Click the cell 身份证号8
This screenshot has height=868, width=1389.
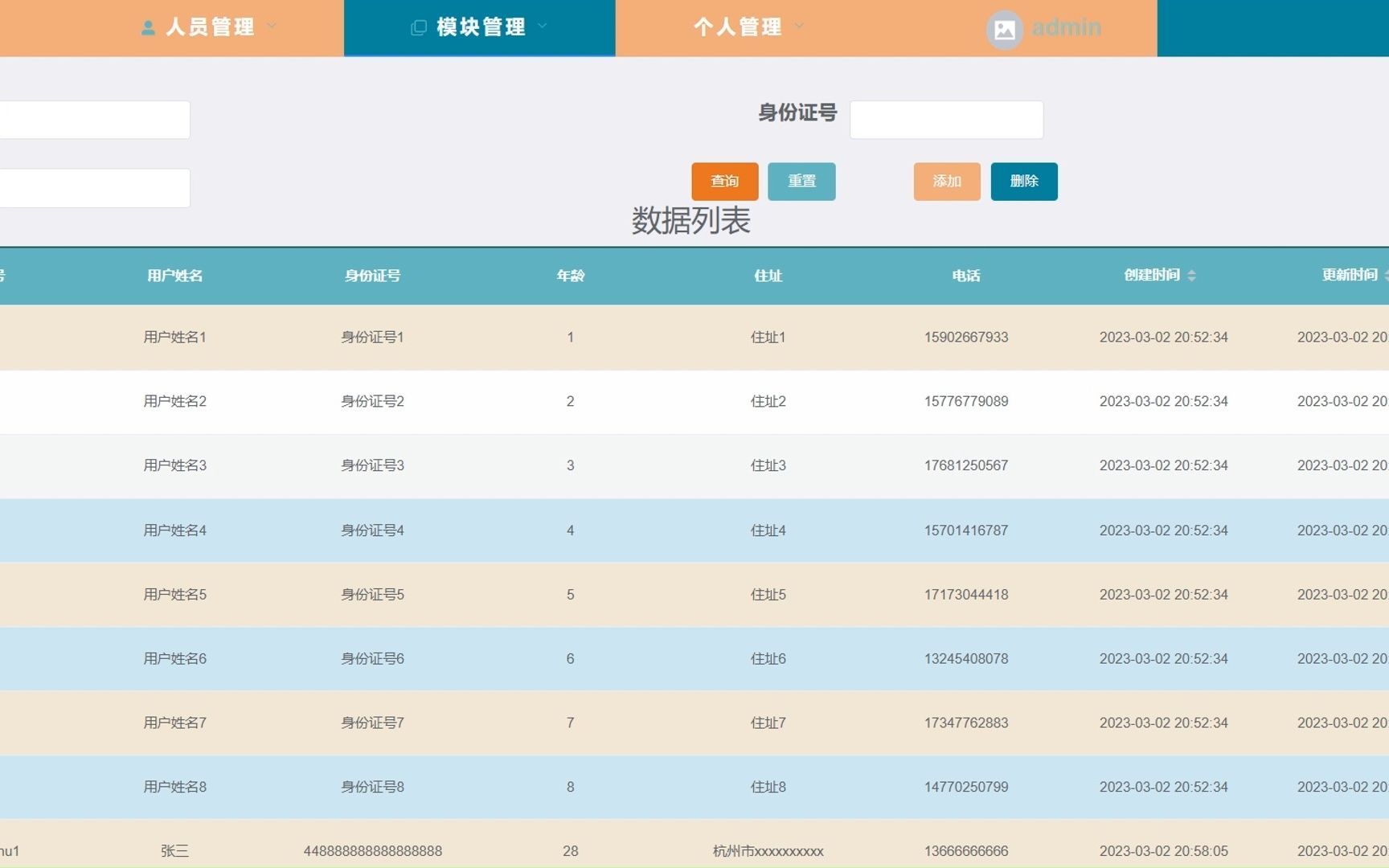tap(373, 788)
